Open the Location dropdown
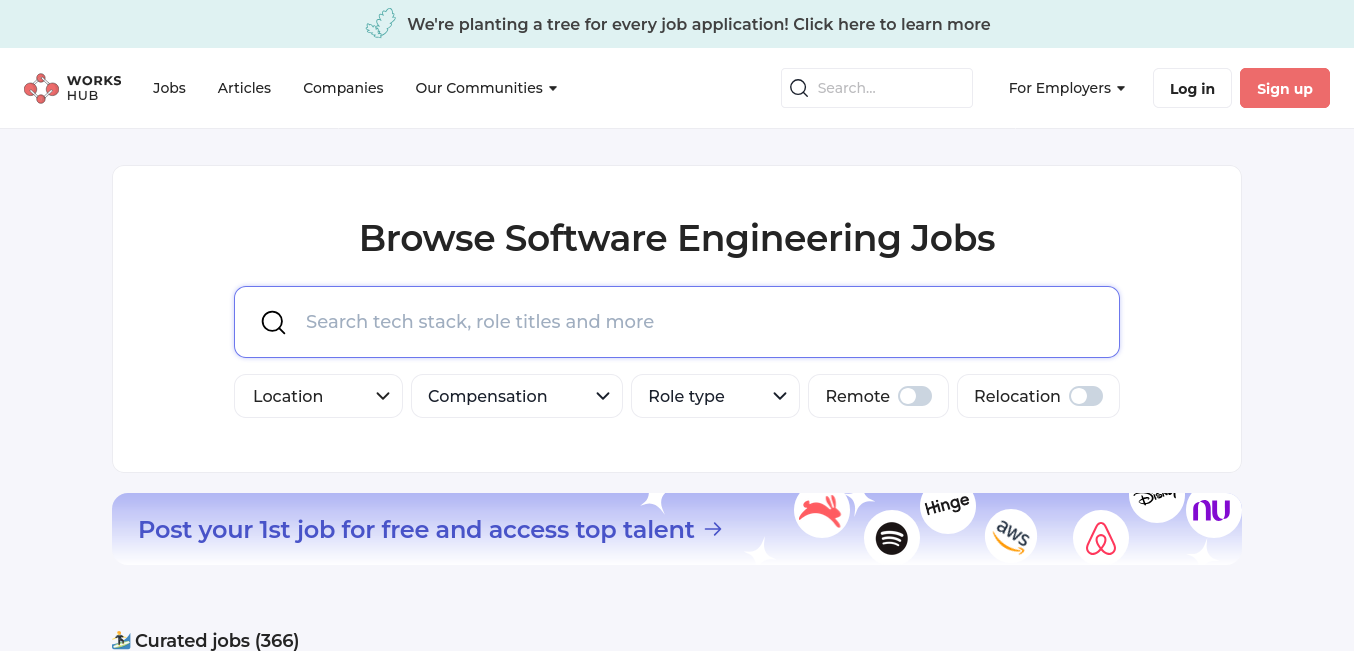Viewport: 1366px width, 651px height. point(318,396)
